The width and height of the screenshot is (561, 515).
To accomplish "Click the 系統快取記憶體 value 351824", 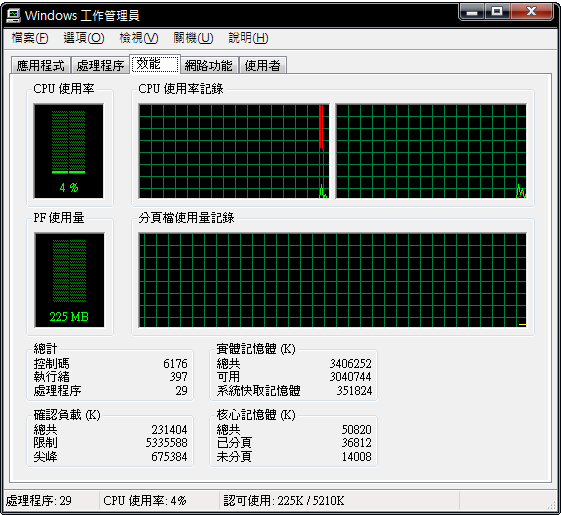I will point(354,390).
